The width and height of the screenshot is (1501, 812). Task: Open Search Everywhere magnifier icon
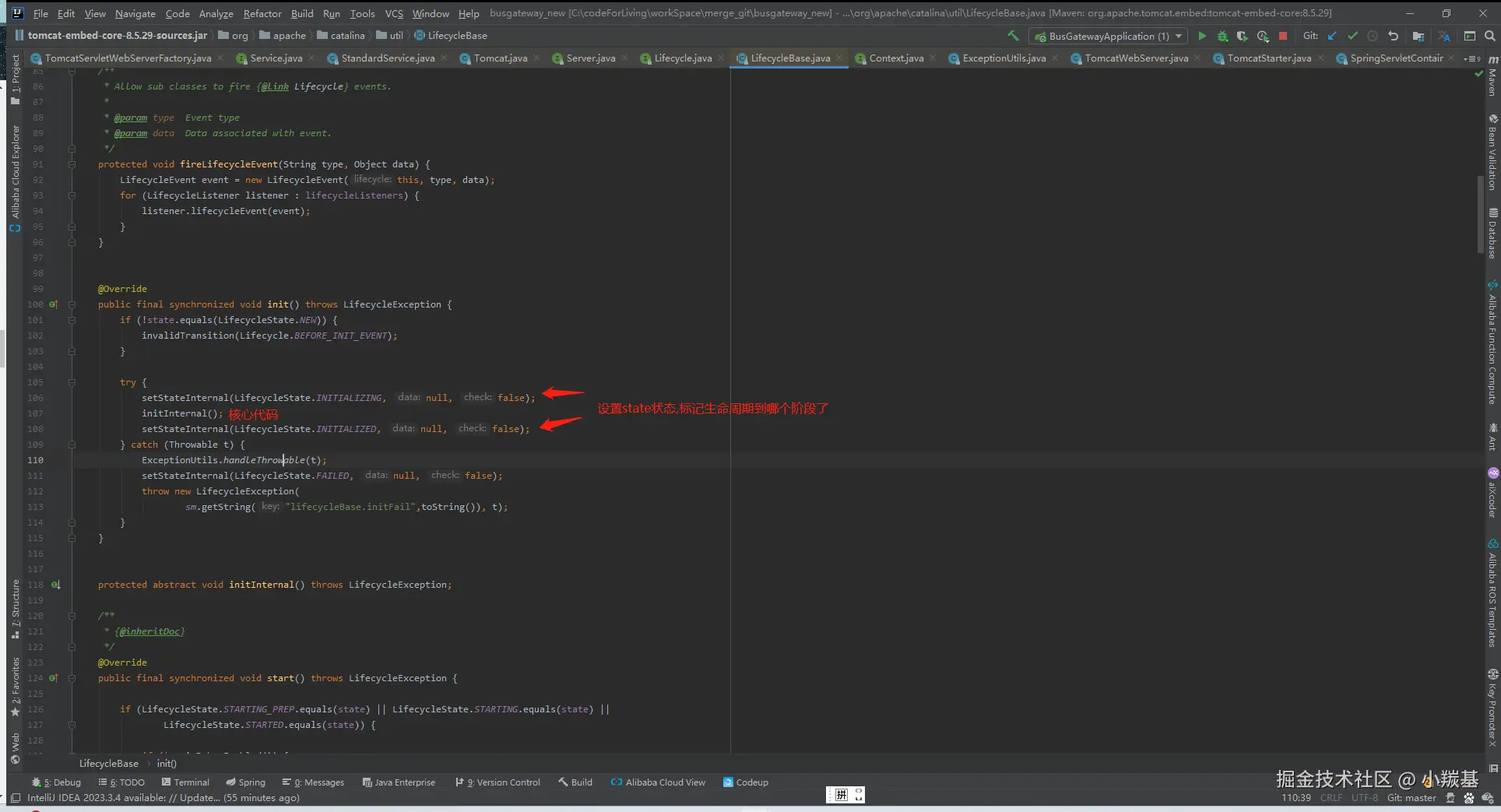(x=1489, y=36)
